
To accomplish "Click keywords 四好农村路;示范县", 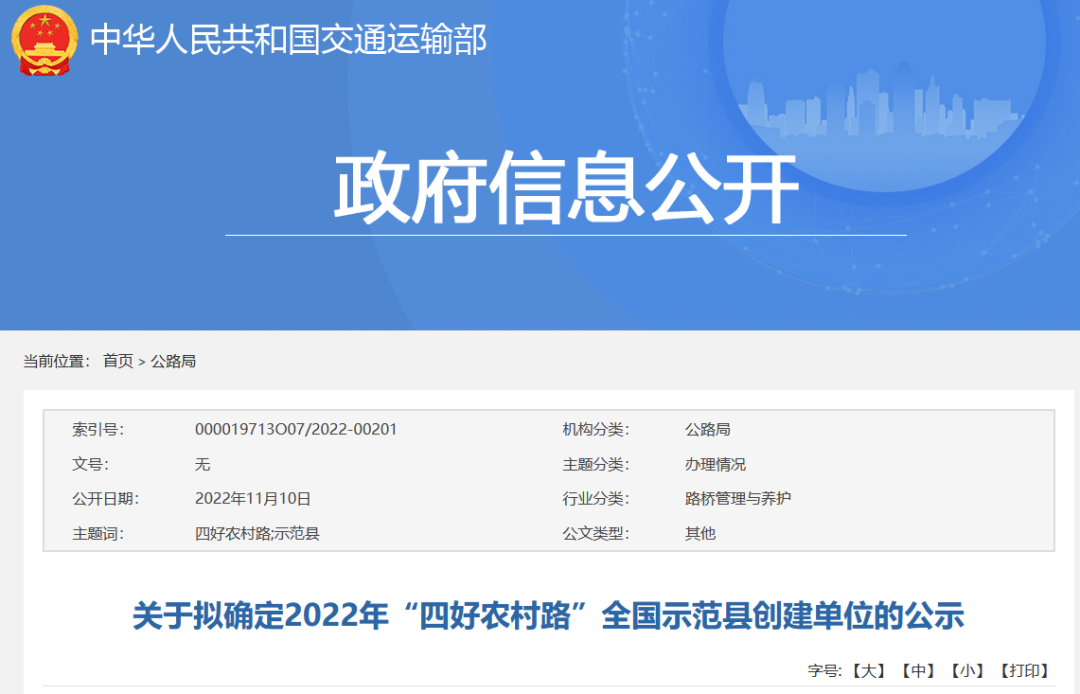I will 258,534.
